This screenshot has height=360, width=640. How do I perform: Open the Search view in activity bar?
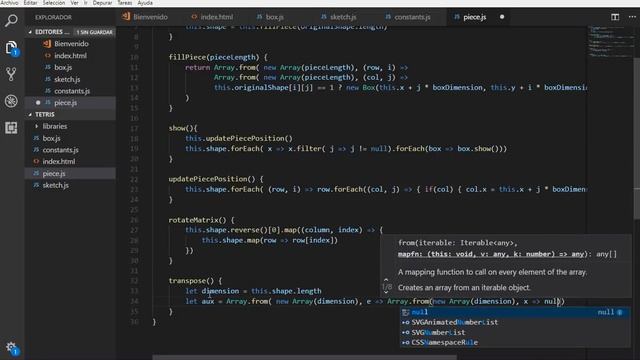(11, 20)
